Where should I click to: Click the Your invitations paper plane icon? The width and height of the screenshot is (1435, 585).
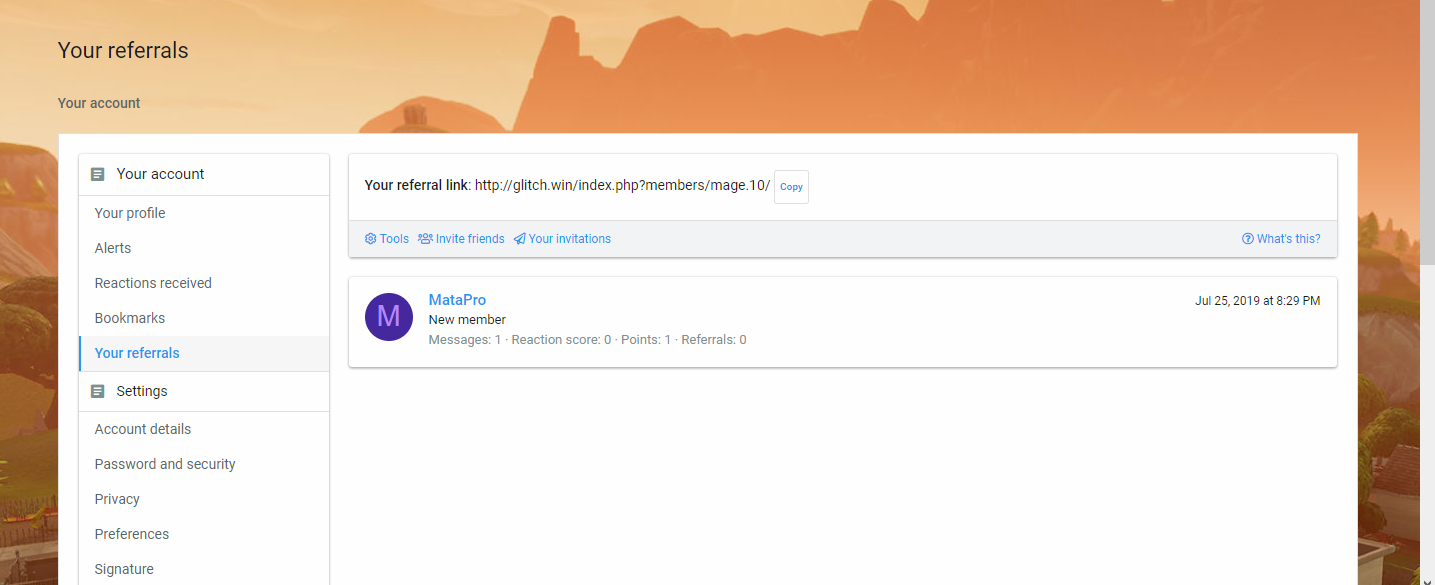coord(520,239)
